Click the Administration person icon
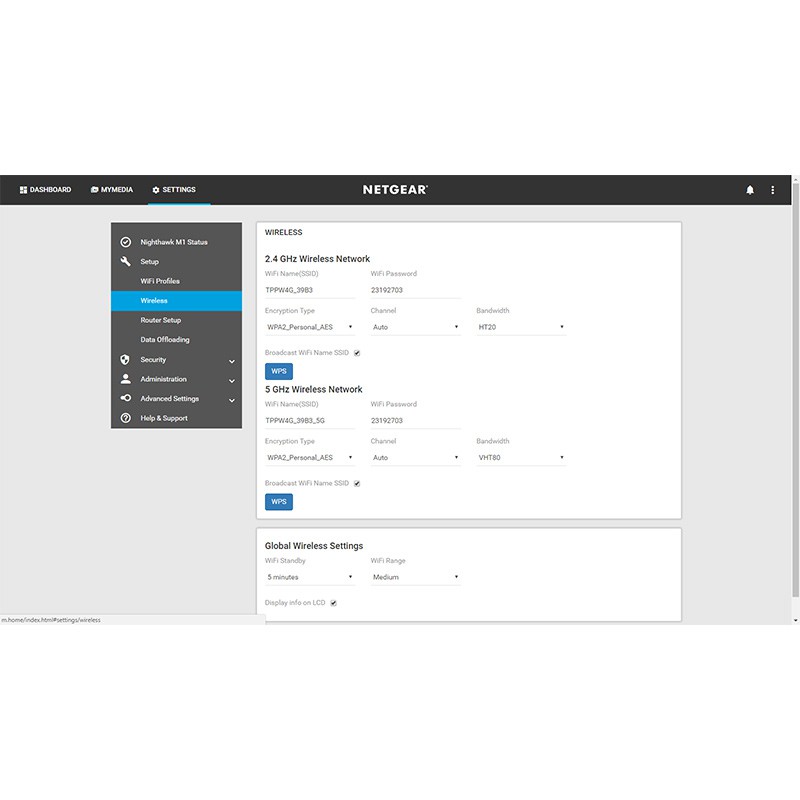The width and height of the screenshot is (800, 800). pos(125,379)
